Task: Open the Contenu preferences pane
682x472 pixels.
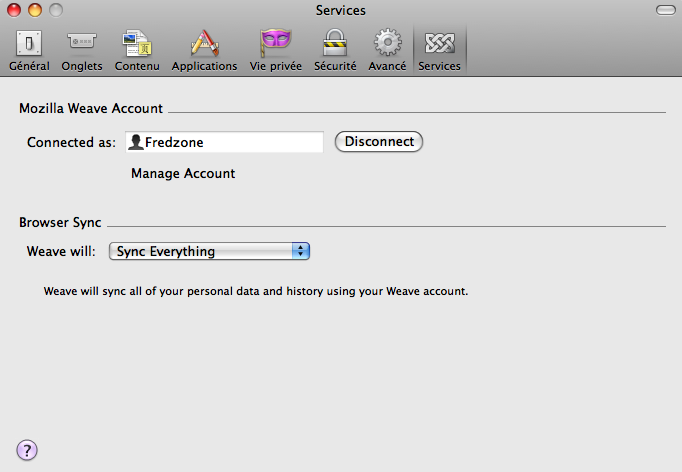Action: point(137,50)
